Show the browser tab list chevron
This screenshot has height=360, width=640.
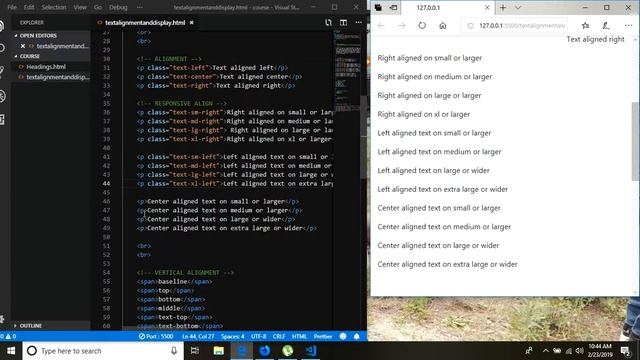(x=518, y=7)
